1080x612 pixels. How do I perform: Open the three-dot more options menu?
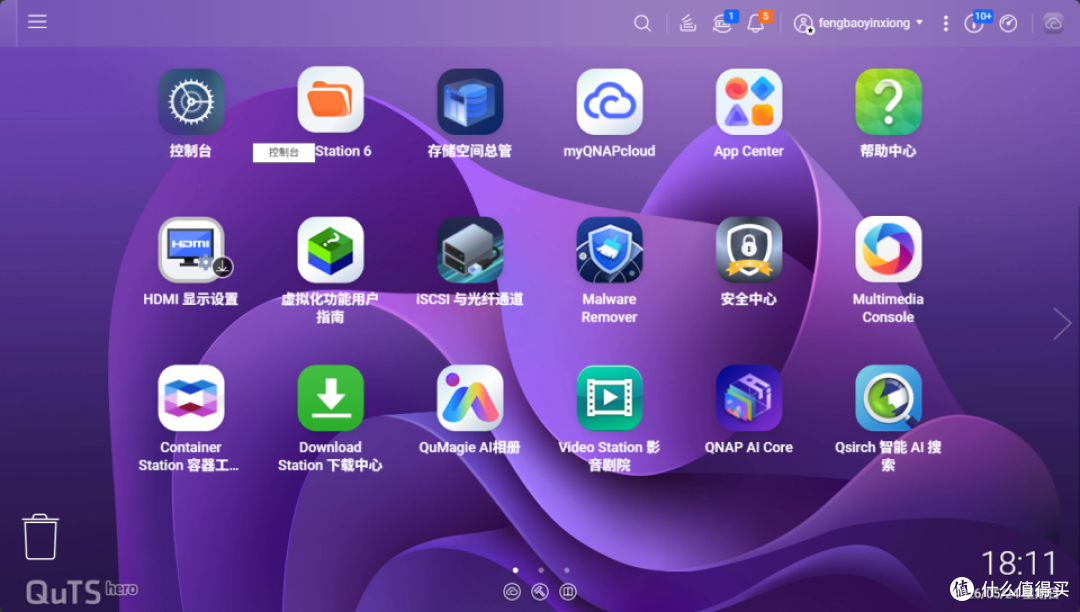coord(946,23)
